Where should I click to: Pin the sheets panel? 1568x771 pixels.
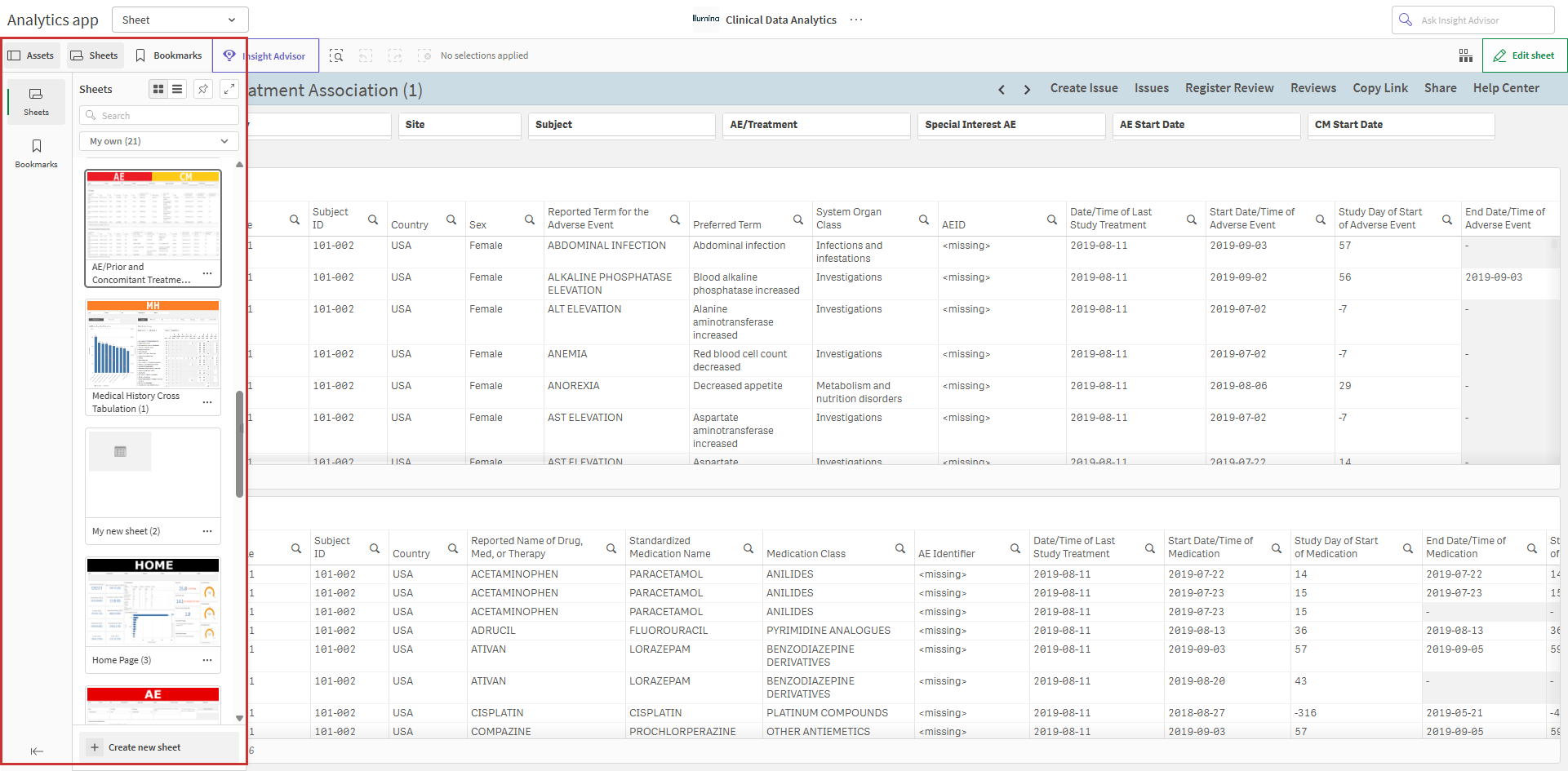tap(203, 89)
